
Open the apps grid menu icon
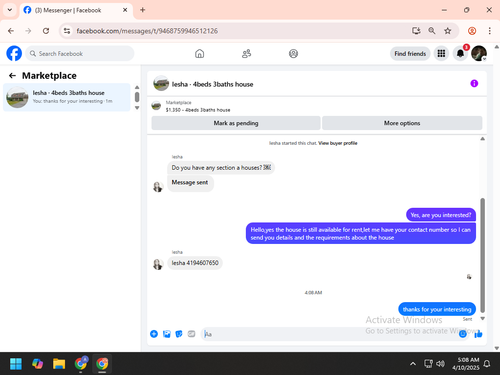tap(441, 53)
